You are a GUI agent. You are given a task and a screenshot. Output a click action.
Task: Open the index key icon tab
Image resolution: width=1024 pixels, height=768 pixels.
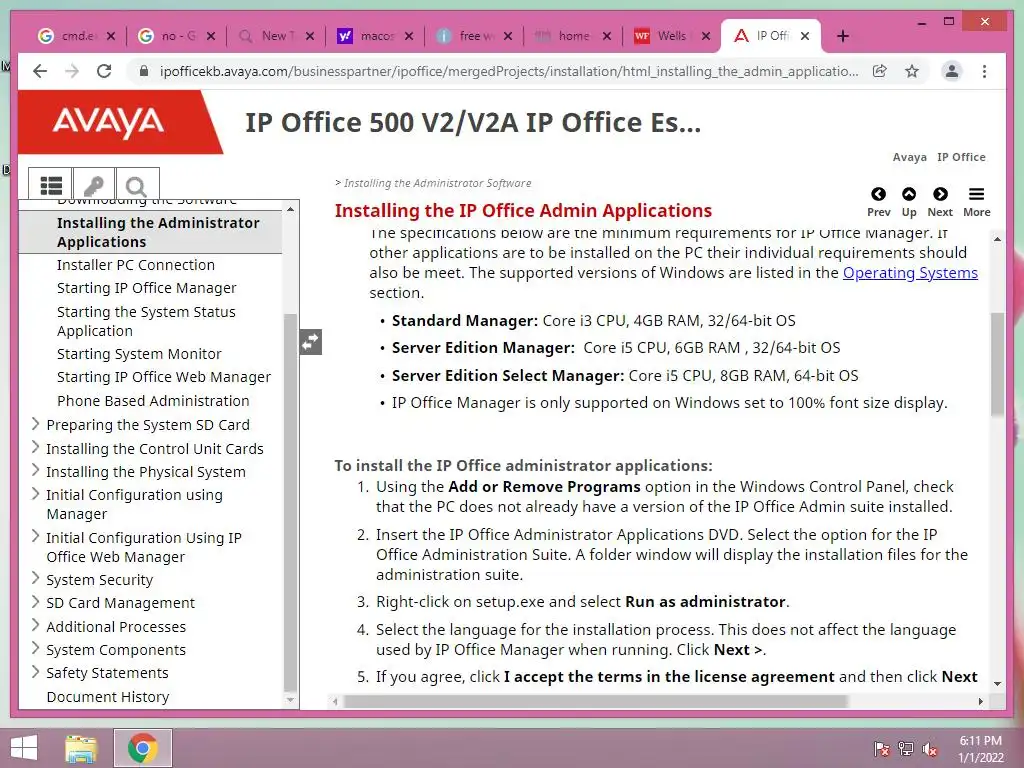(x=94, y=185)
